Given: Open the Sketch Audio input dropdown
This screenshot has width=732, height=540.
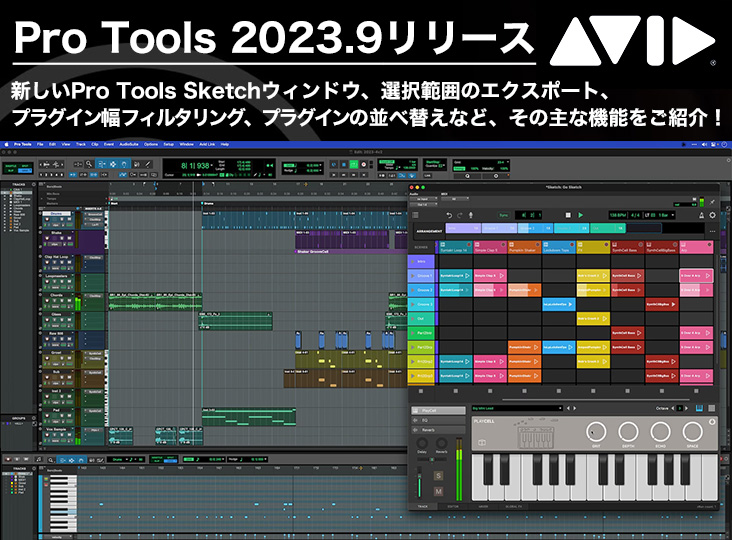Looking at the screenshot, I should 424,199.
